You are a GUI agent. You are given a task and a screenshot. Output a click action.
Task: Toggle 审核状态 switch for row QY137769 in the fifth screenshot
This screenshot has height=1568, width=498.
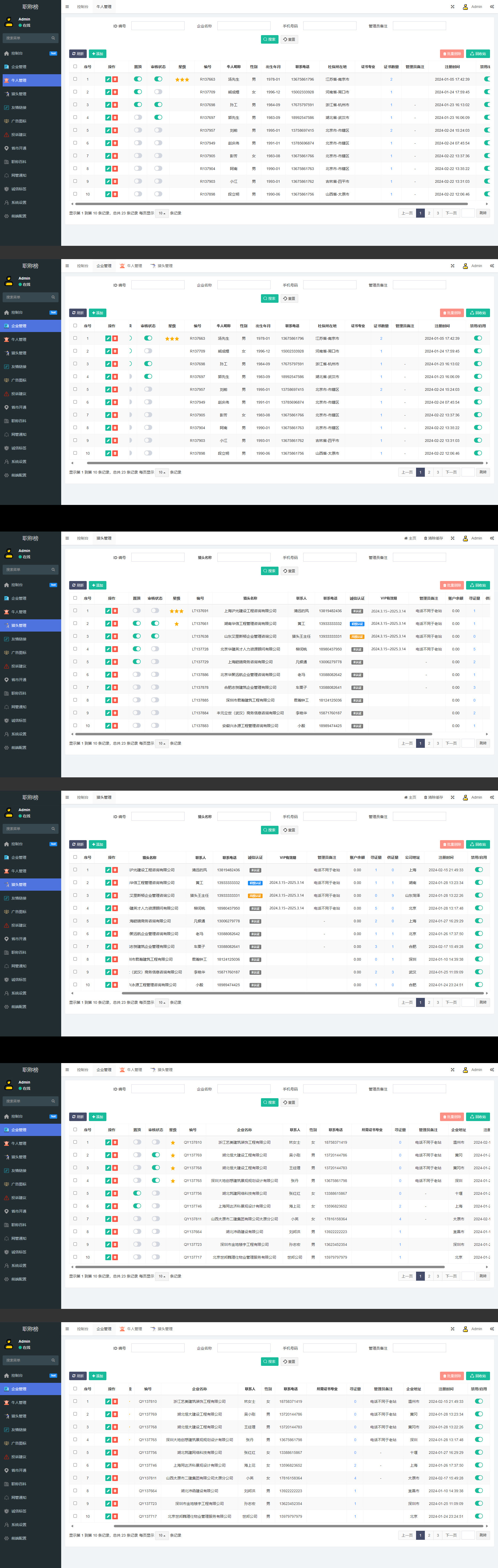coord(156,1155)
